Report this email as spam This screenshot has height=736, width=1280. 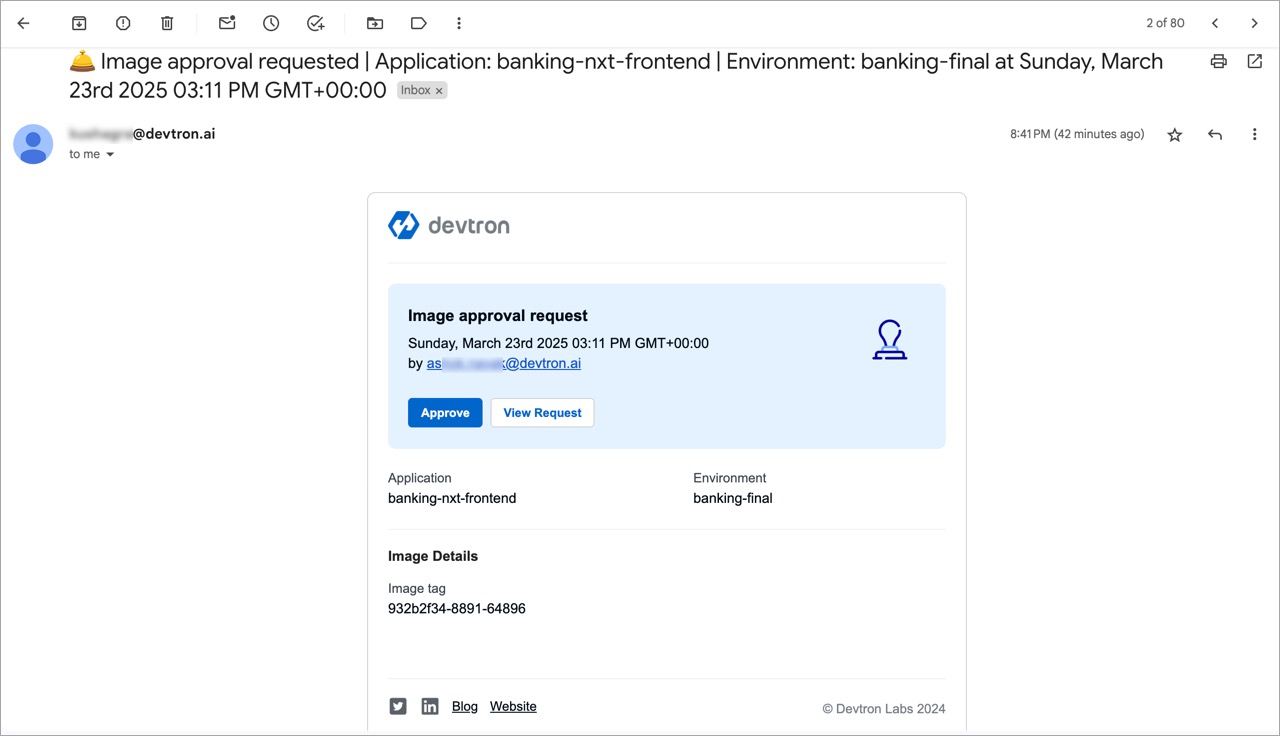click(123, 23)
